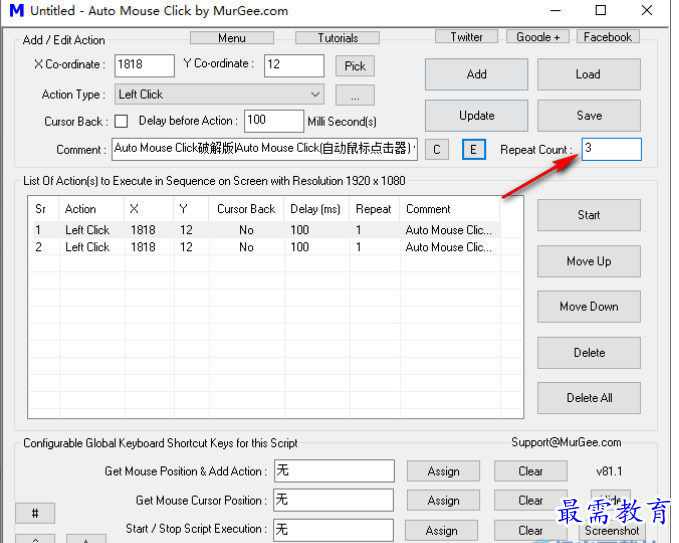The height and width of the screenshot is (543, 679).
Task: Open the Menu button
Action: pyautogui.click(x=232, y=38)
